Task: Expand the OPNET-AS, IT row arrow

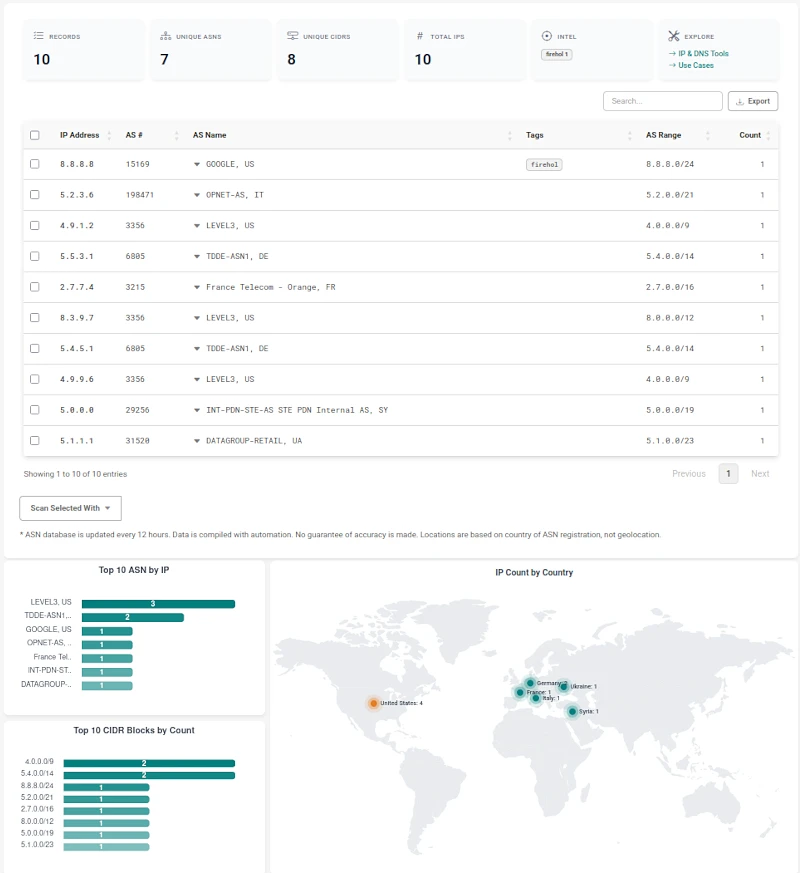Action: coord(197,195)
